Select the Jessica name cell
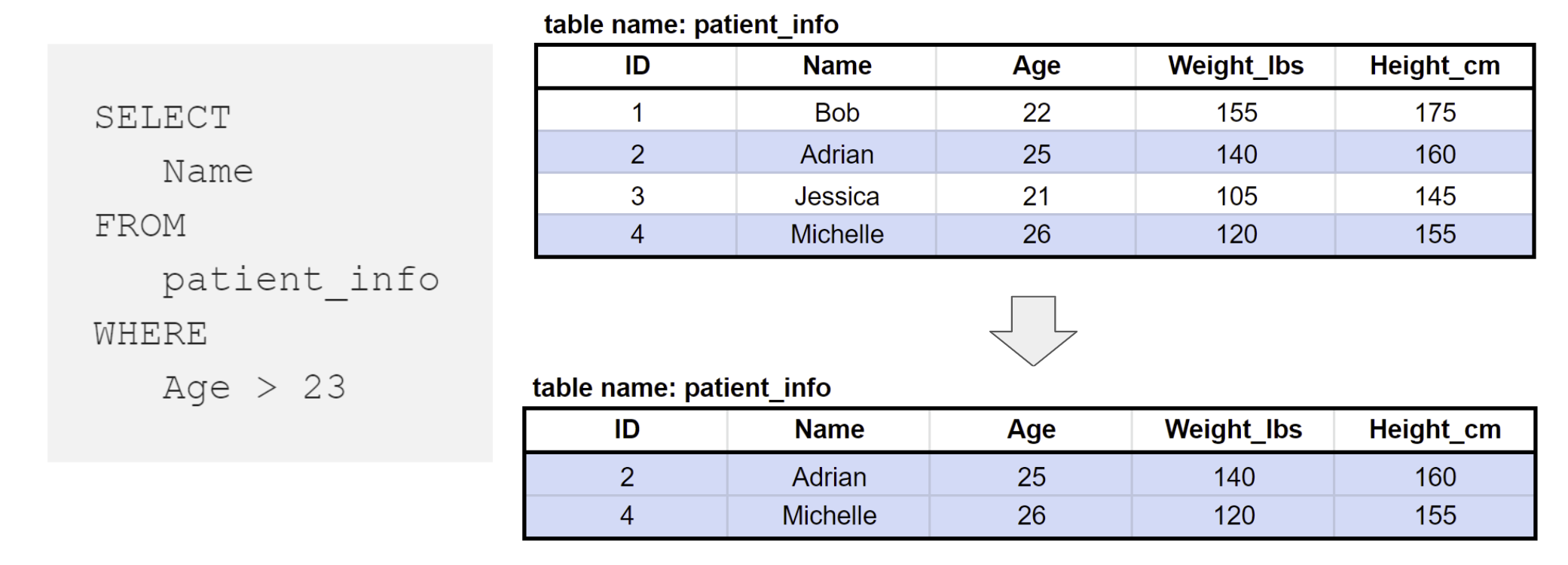Image resolution: width=1568 pixels, height=565 pixels. pyautogui.click(x=836, y=197)
